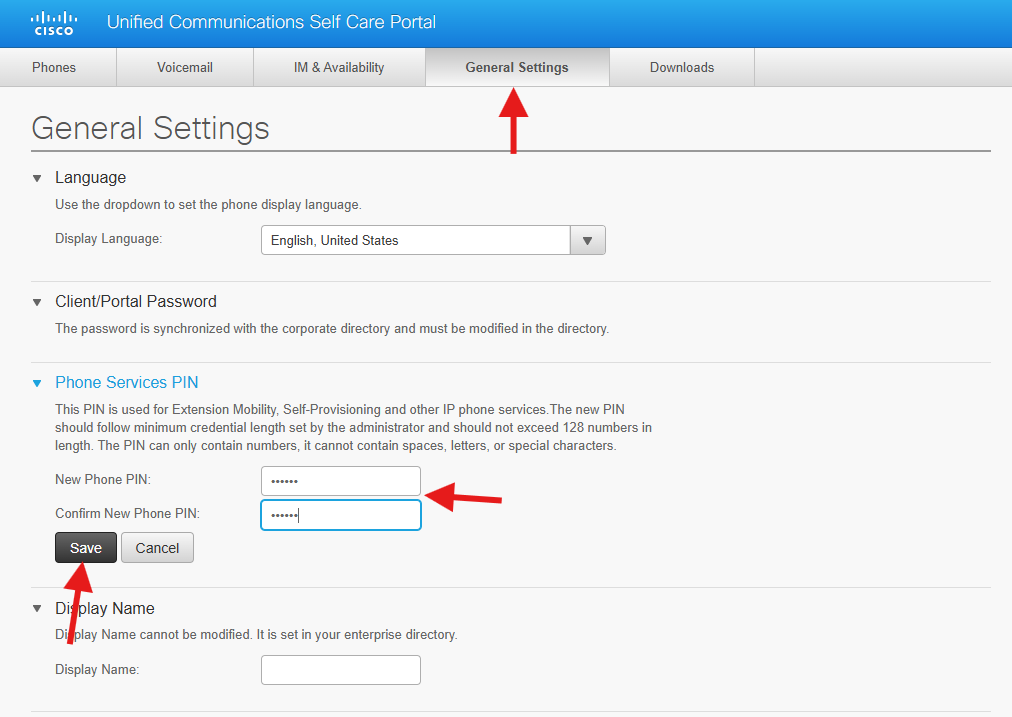Switch to the Voicemail tab
Image resolution: width=1012 pixels, height=717 pixels.
pyautogui.click(x=185, y=67)
